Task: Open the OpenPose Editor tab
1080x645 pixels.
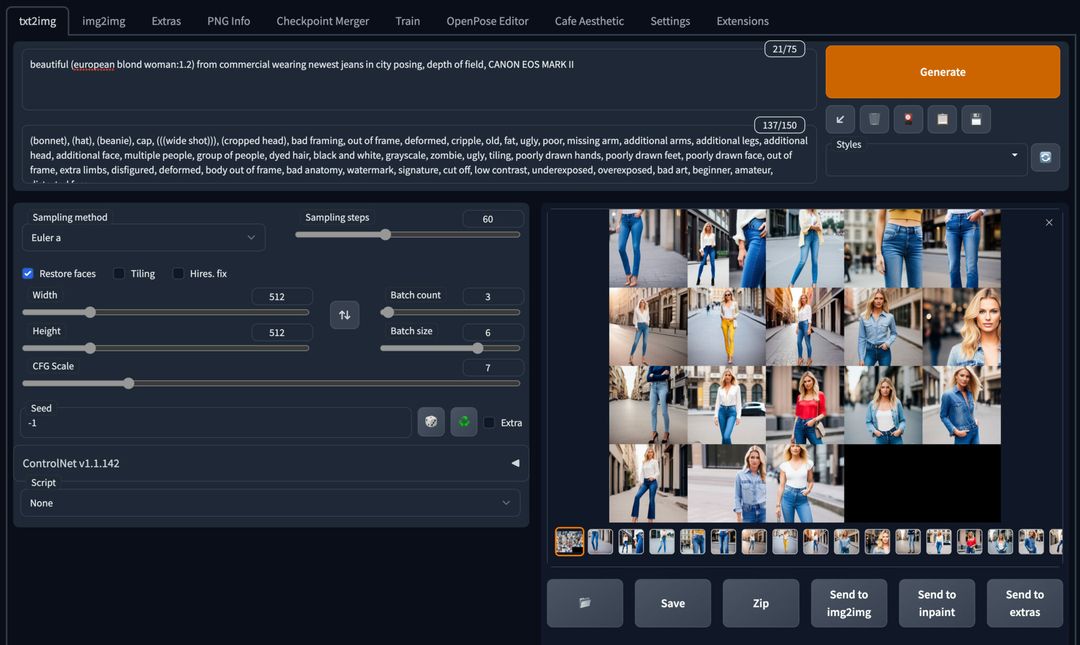Action: pyautogui.click(x=487, y=21)
